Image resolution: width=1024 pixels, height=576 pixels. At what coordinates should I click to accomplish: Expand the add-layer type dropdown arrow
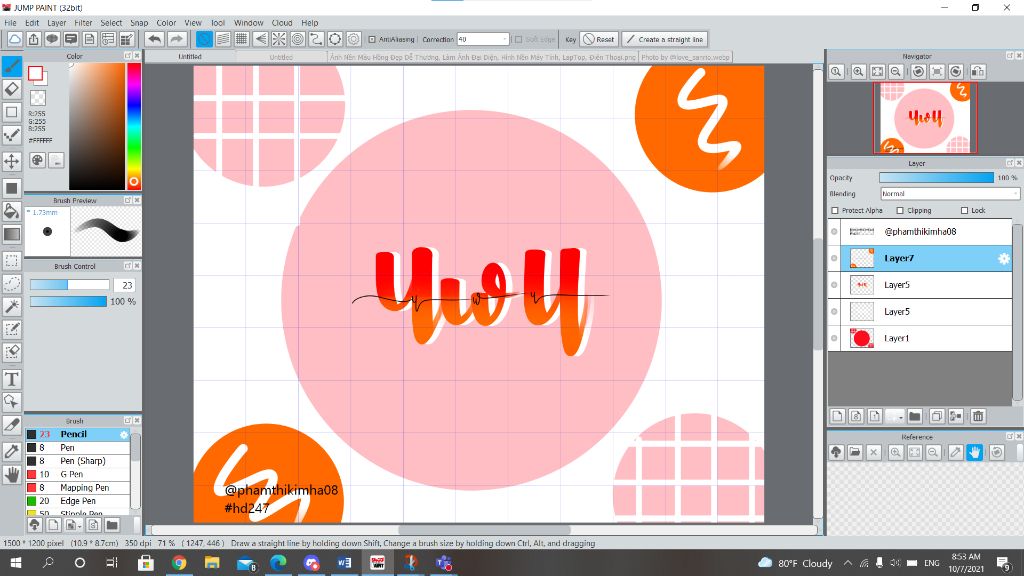pos(900,416)
